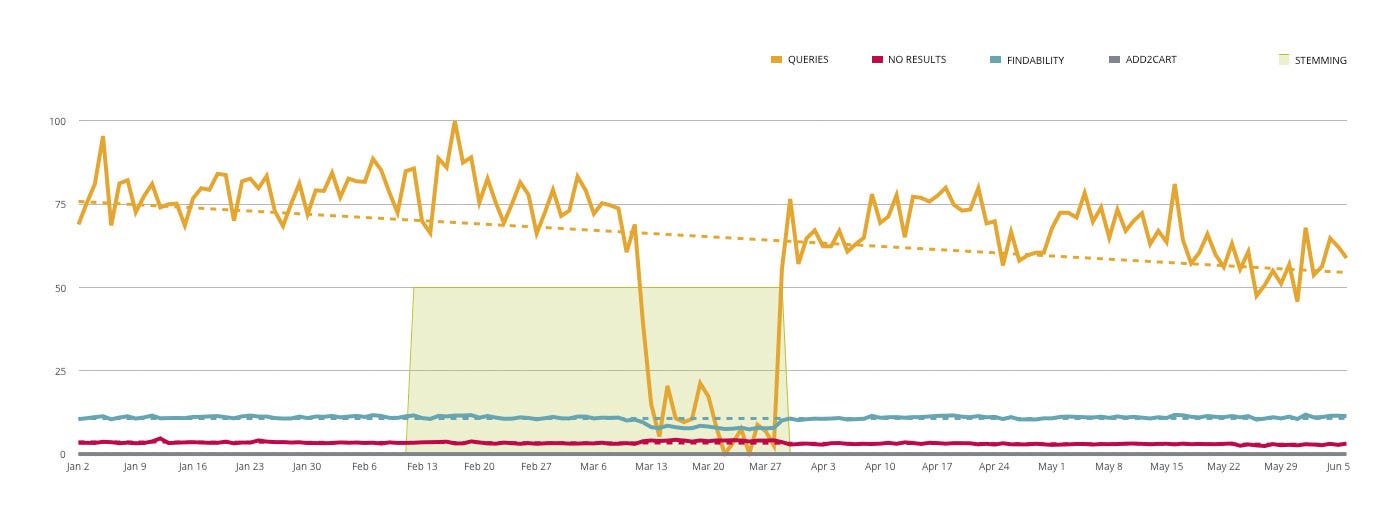Click the red NO RESULTS legend swatch
The image size is (1400, 526).
point(877,60)
